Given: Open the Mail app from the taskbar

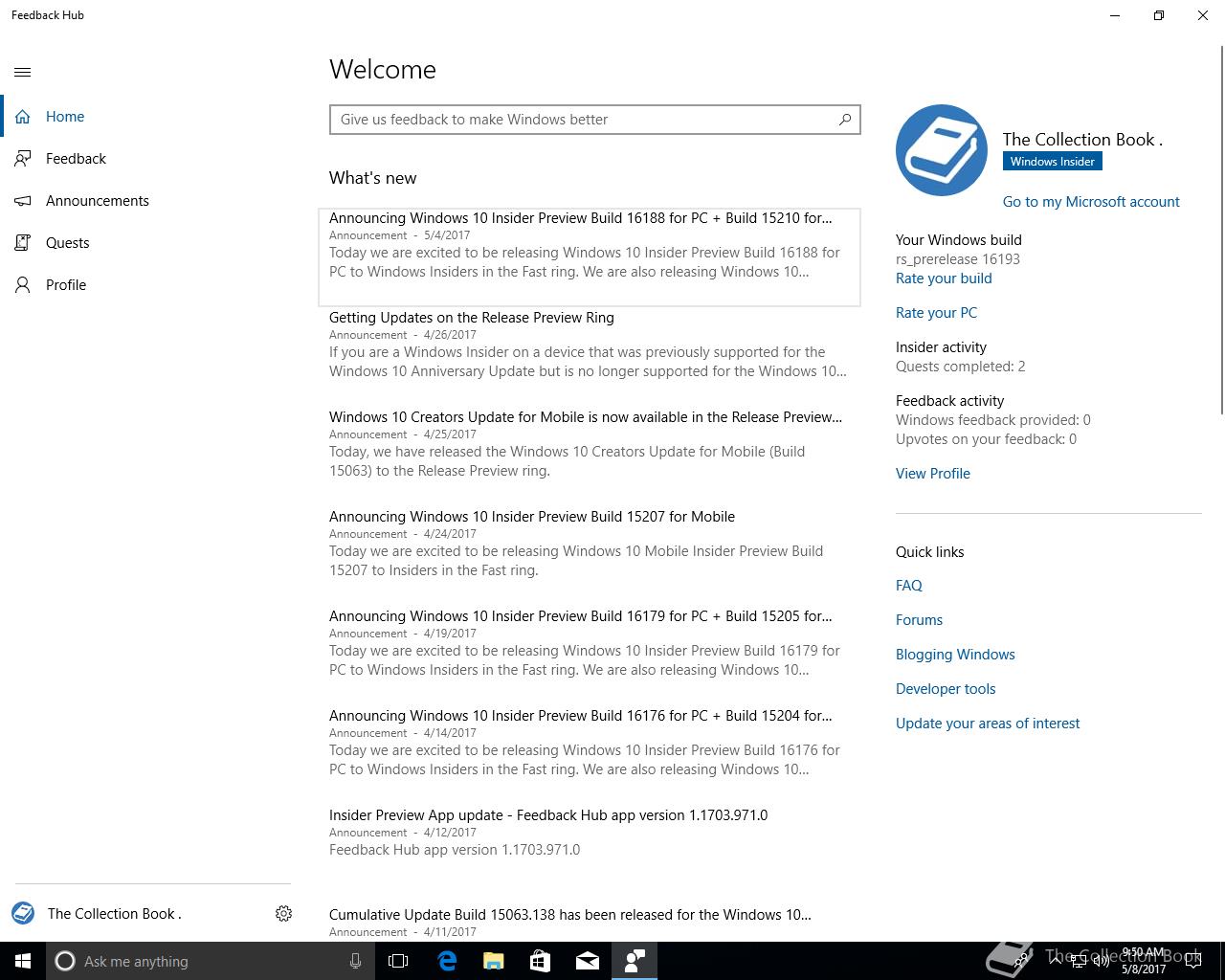Looking at the screenshot, I should pos(588,961).
